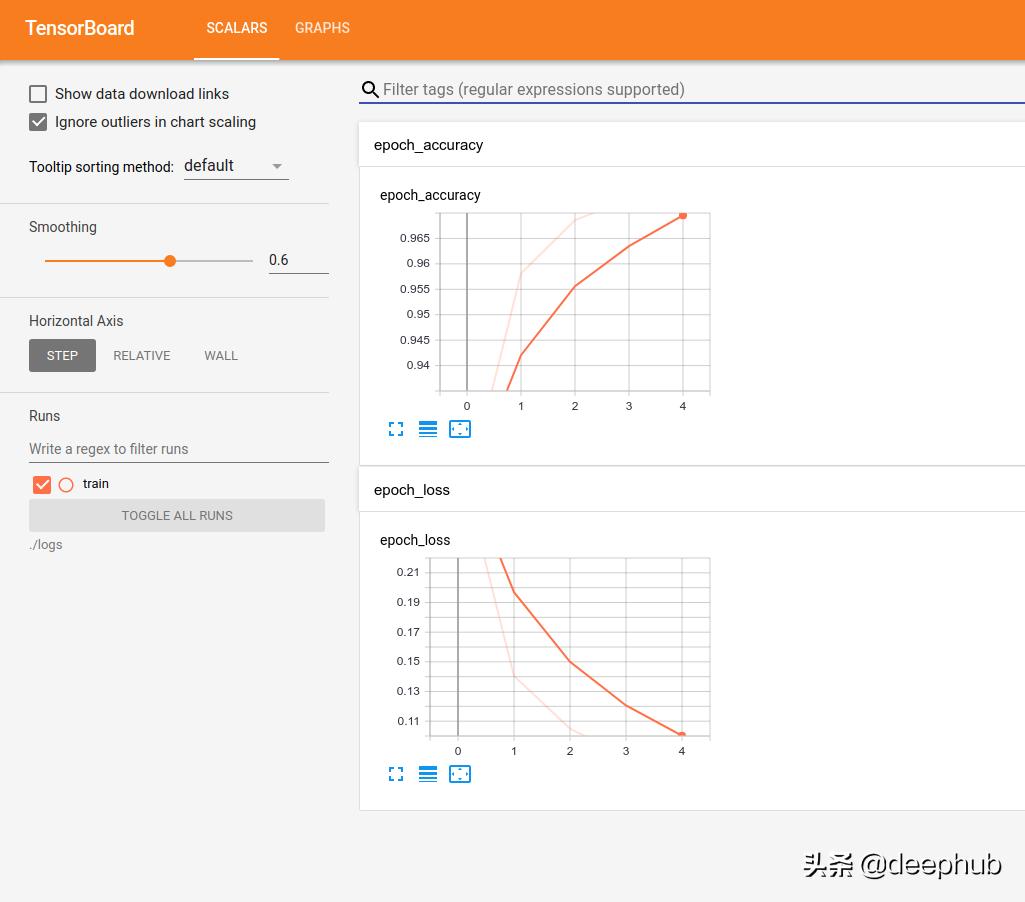Fit domain to data on epoch_accuracy chart
The width and height of the screenshot is (1025, 902).
pyautogui.click(x=460, y=429)
